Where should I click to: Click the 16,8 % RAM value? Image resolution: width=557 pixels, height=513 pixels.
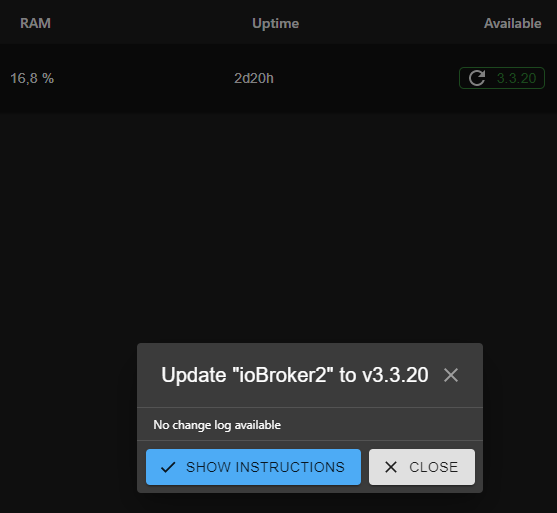32,78
